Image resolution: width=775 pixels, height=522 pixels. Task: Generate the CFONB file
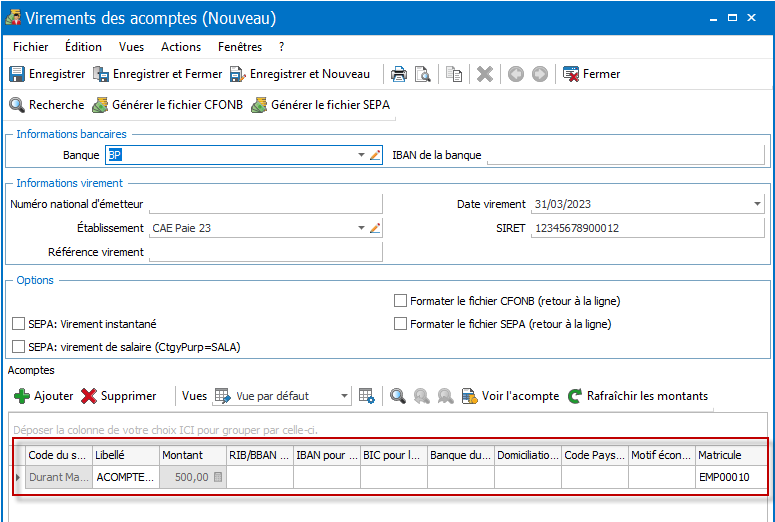click(x=168, y=105)
